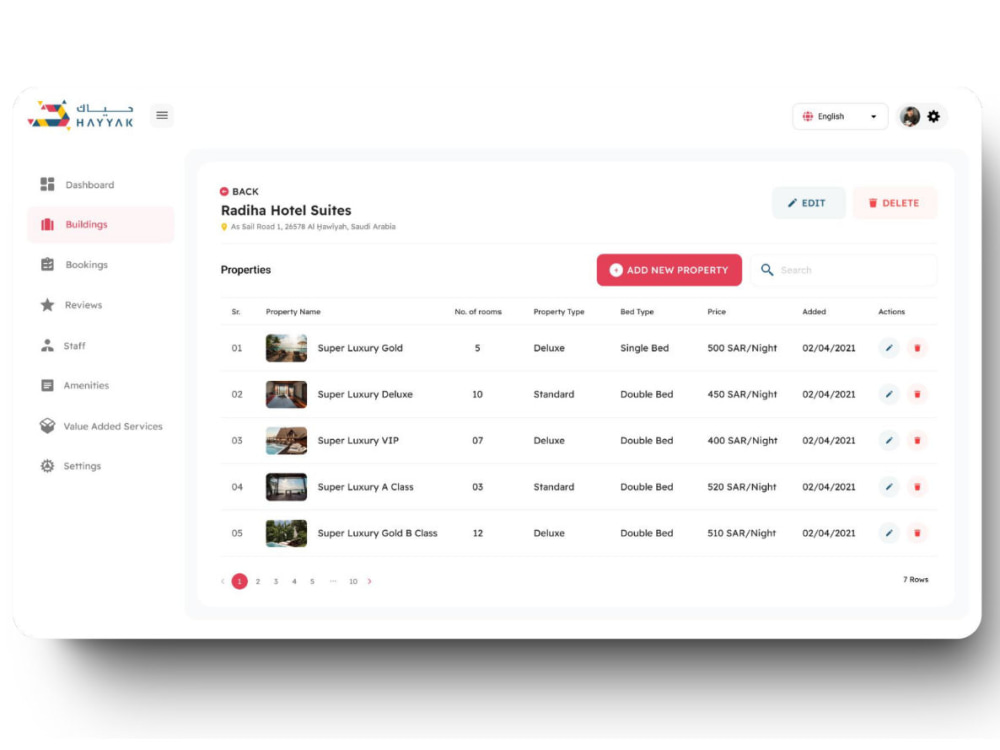This screenshot has width=1000, height=750.
Task: Click the previous page arrow
Action: coord(223,581)
